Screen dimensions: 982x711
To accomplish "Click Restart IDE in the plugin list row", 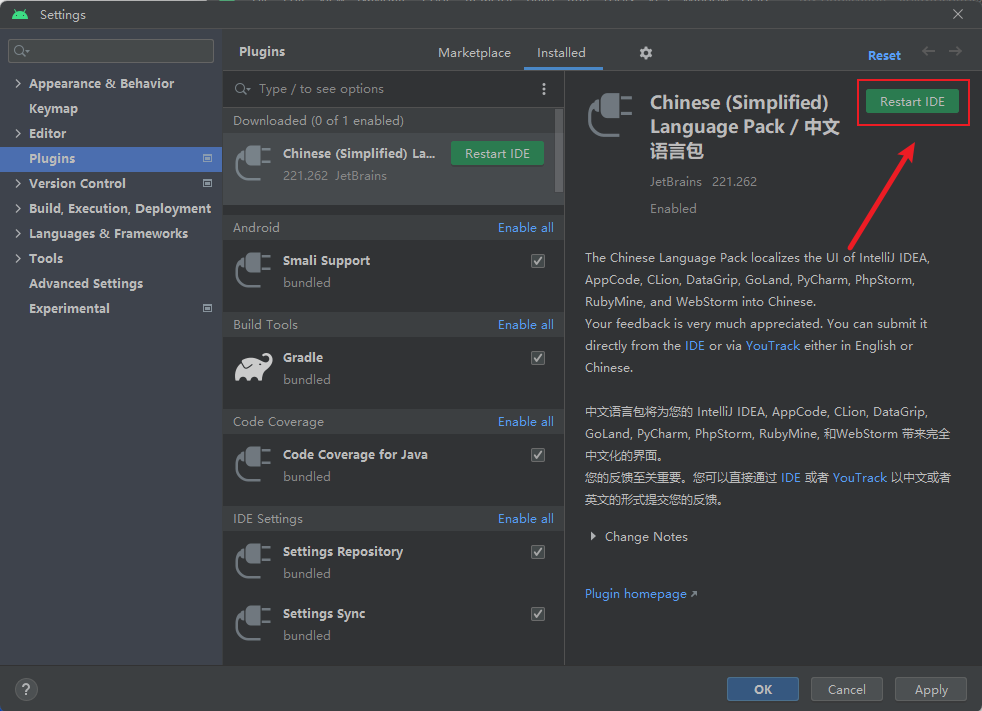I will [x=497, y=153].
